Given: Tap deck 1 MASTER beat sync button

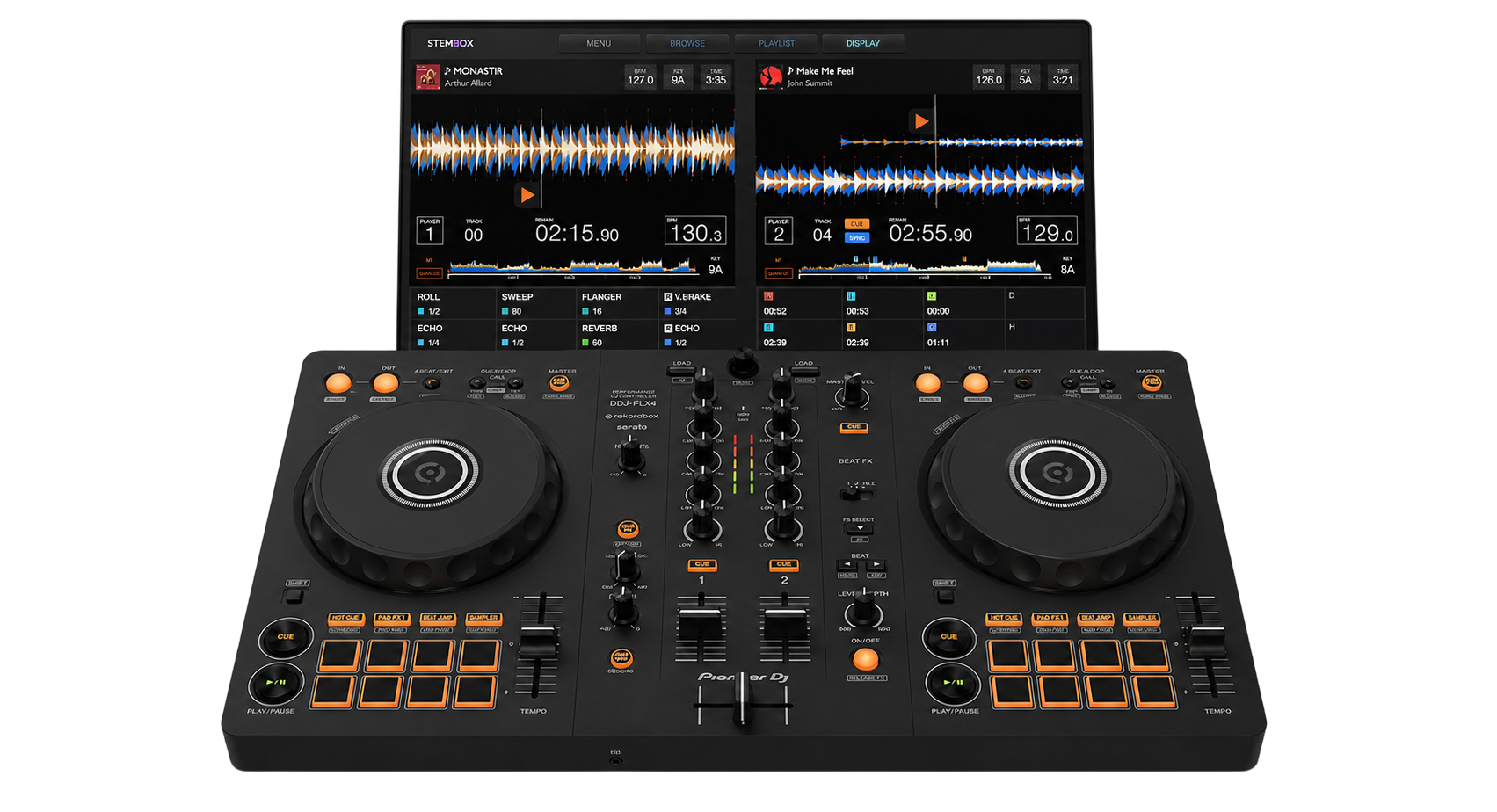Looking at the screenshot, I should tap(558, 383).
